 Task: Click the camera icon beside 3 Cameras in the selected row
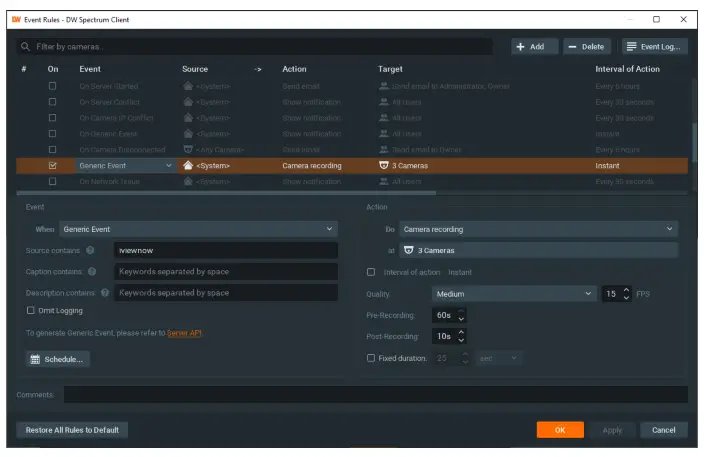tap(384, 166)
